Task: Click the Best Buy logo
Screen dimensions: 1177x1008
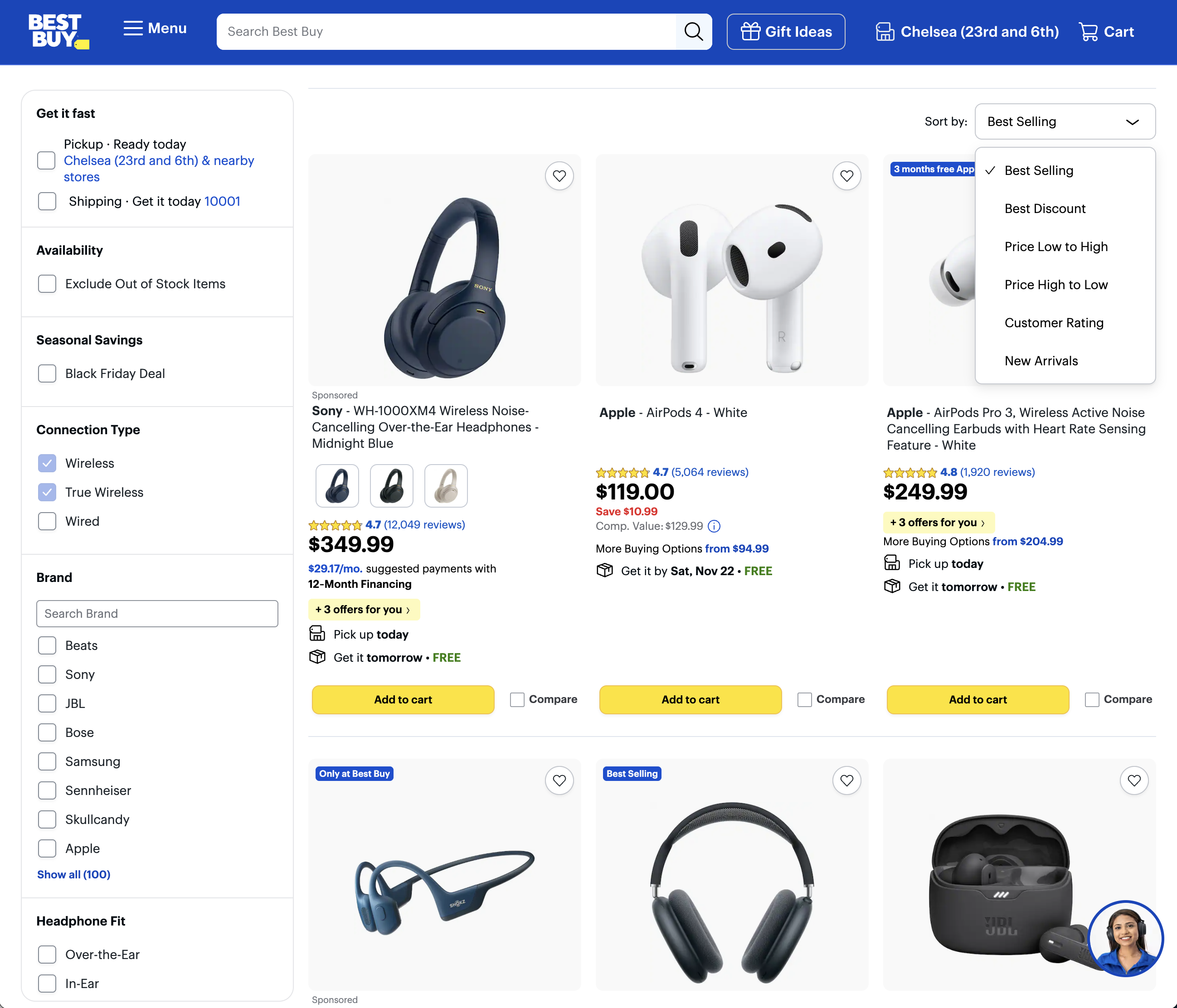Action: coord(58,31)
